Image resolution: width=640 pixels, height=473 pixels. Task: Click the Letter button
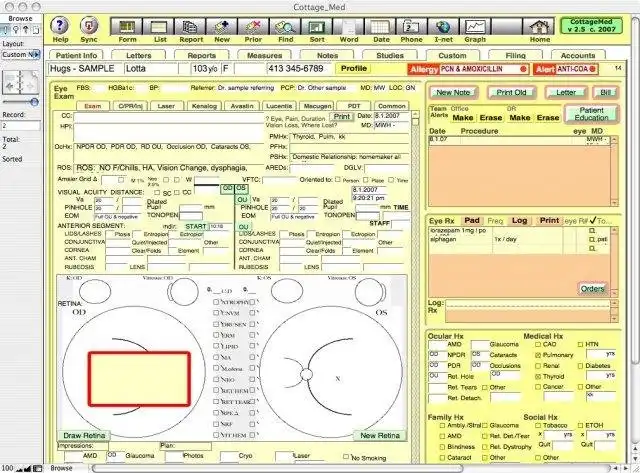(x=566, y=93)
